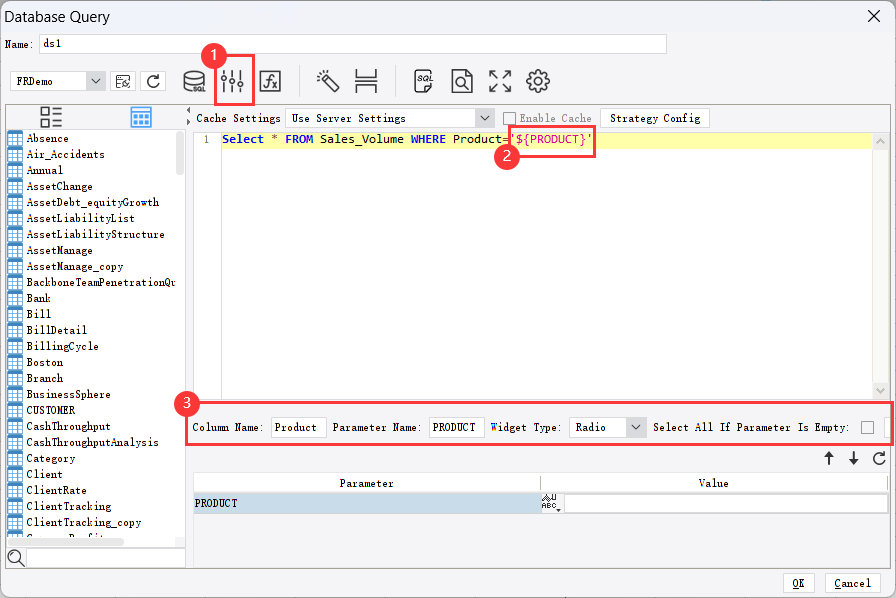Click the SQL database icon on the toolbar
The height and width of the screenshot is (598, 896).
[194, 81]
